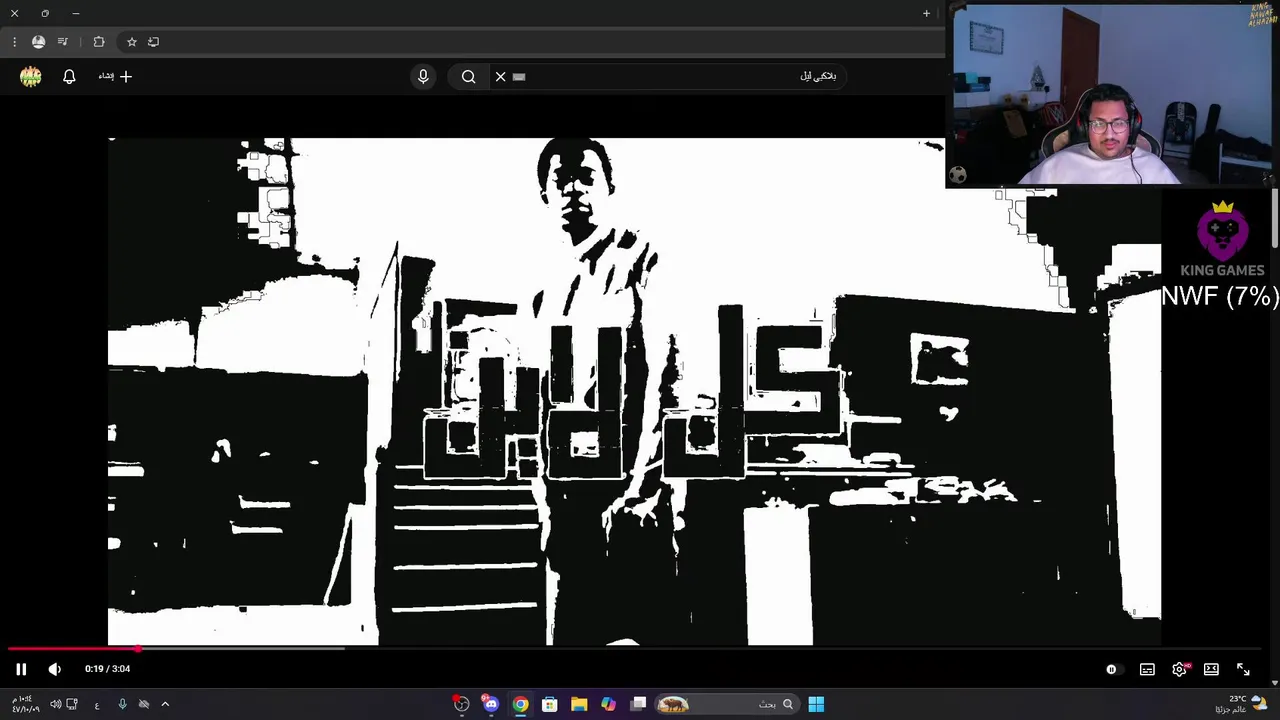Pause the YouTube video
1280x720 pixels.
(20, 669)
